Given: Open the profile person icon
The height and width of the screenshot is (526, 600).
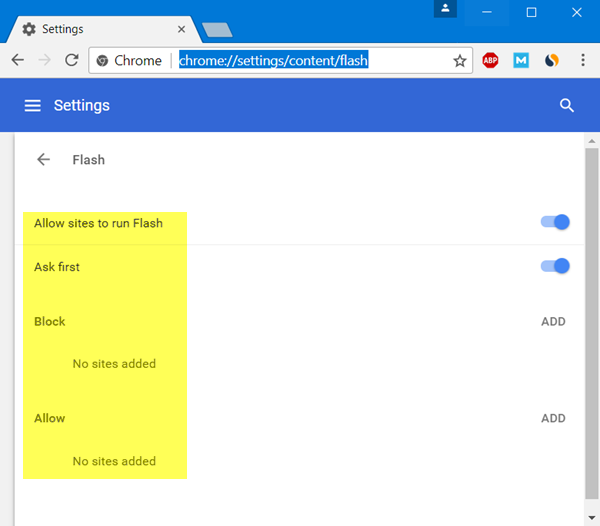Looking at the screenshot, I should pyautogui.click(x=445, y=8).
